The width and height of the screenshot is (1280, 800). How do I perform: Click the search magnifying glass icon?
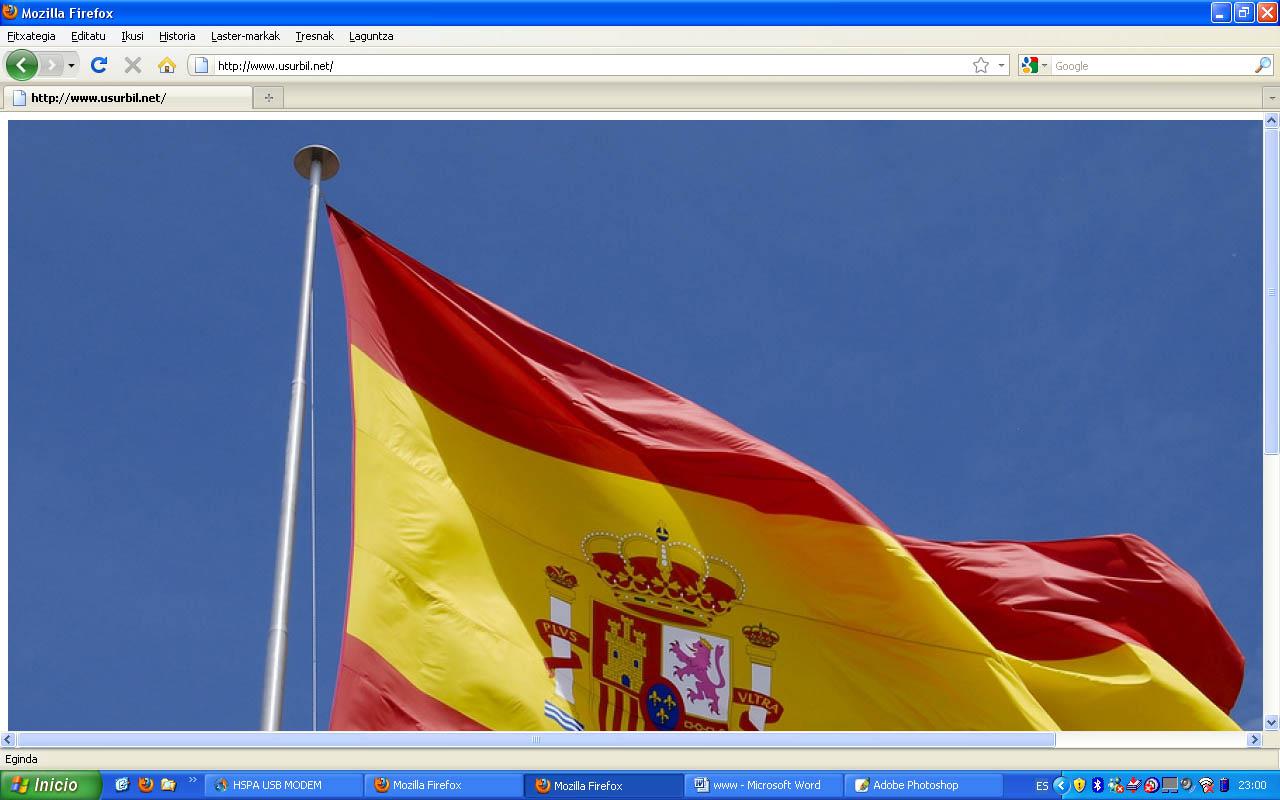1263,65
